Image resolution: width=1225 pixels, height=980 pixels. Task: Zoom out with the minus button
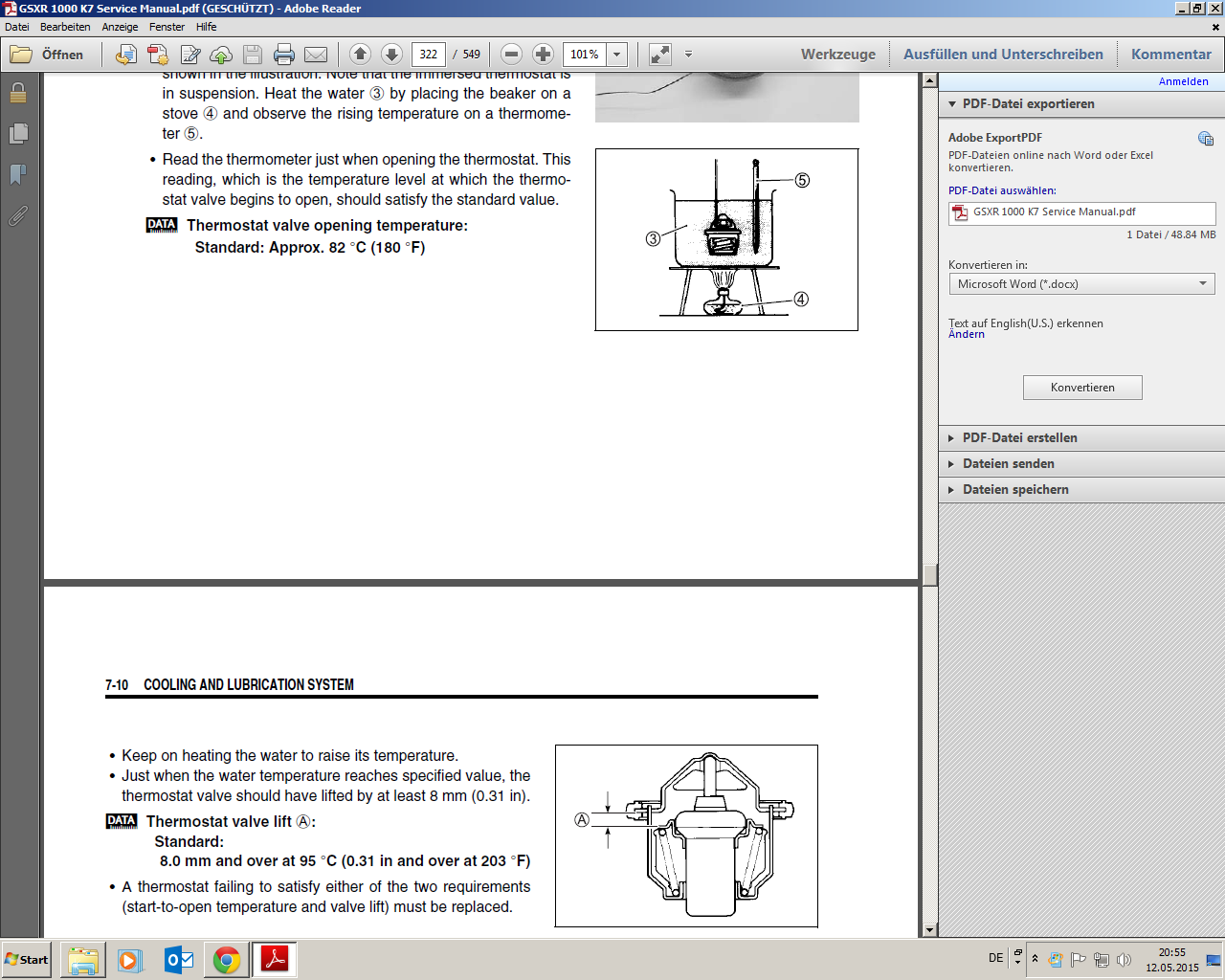[511, 55]
